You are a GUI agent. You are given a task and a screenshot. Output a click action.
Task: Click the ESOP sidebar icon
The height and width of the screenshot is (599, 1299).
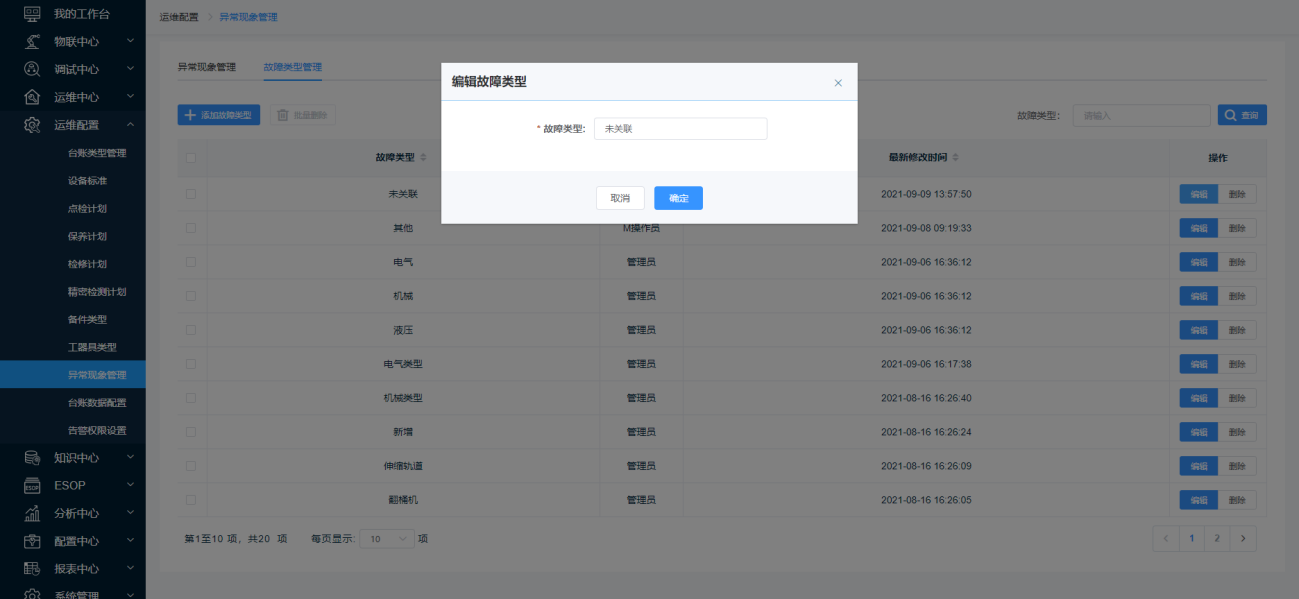pos(32,485)
